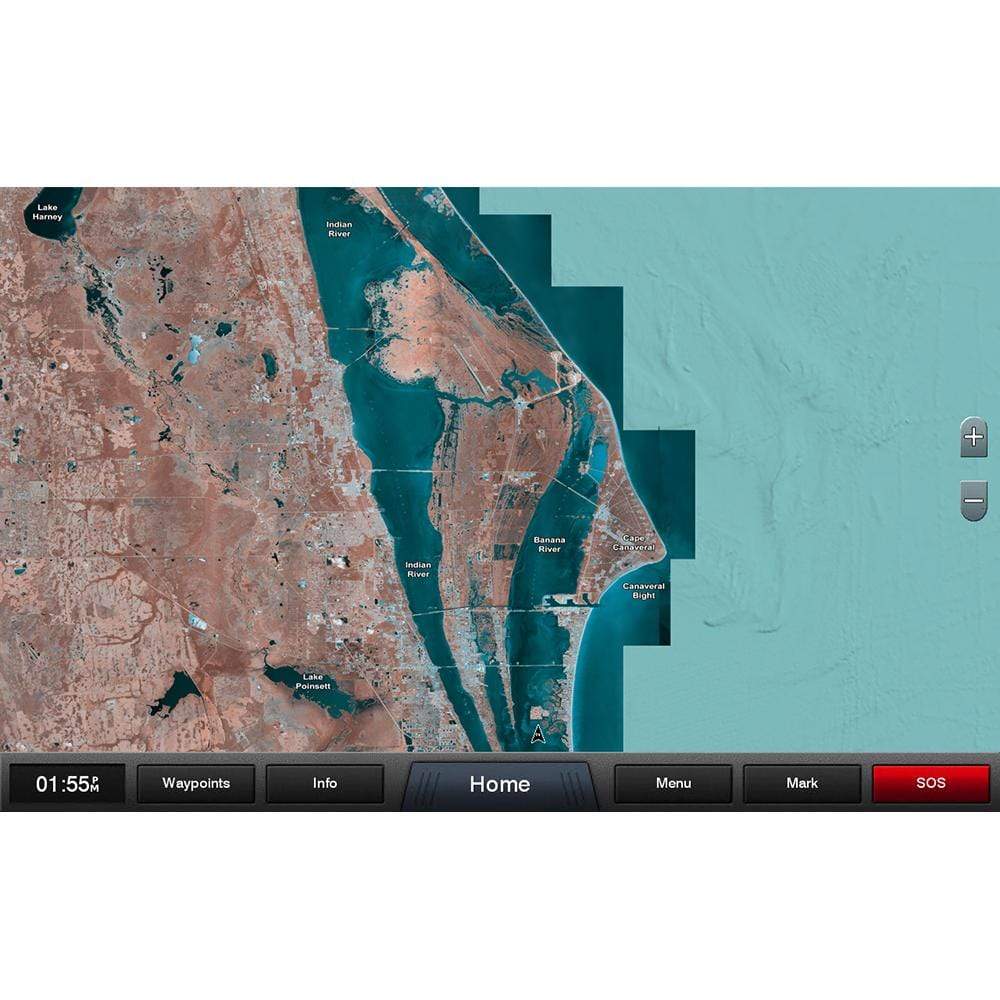Tap the Cape Canaveral label
The height and width of the screenshot is (1000, 1000).
coord(633,543)
